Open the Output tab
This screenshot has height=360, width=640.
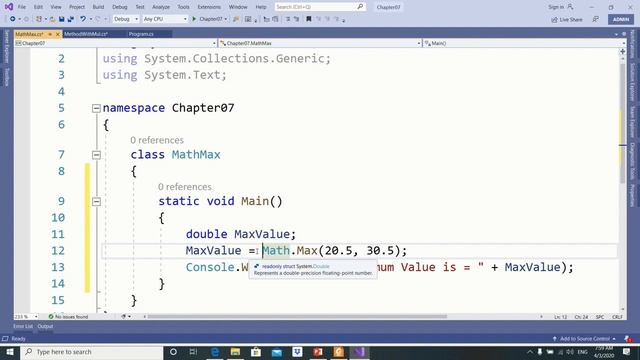coord(45,326)
